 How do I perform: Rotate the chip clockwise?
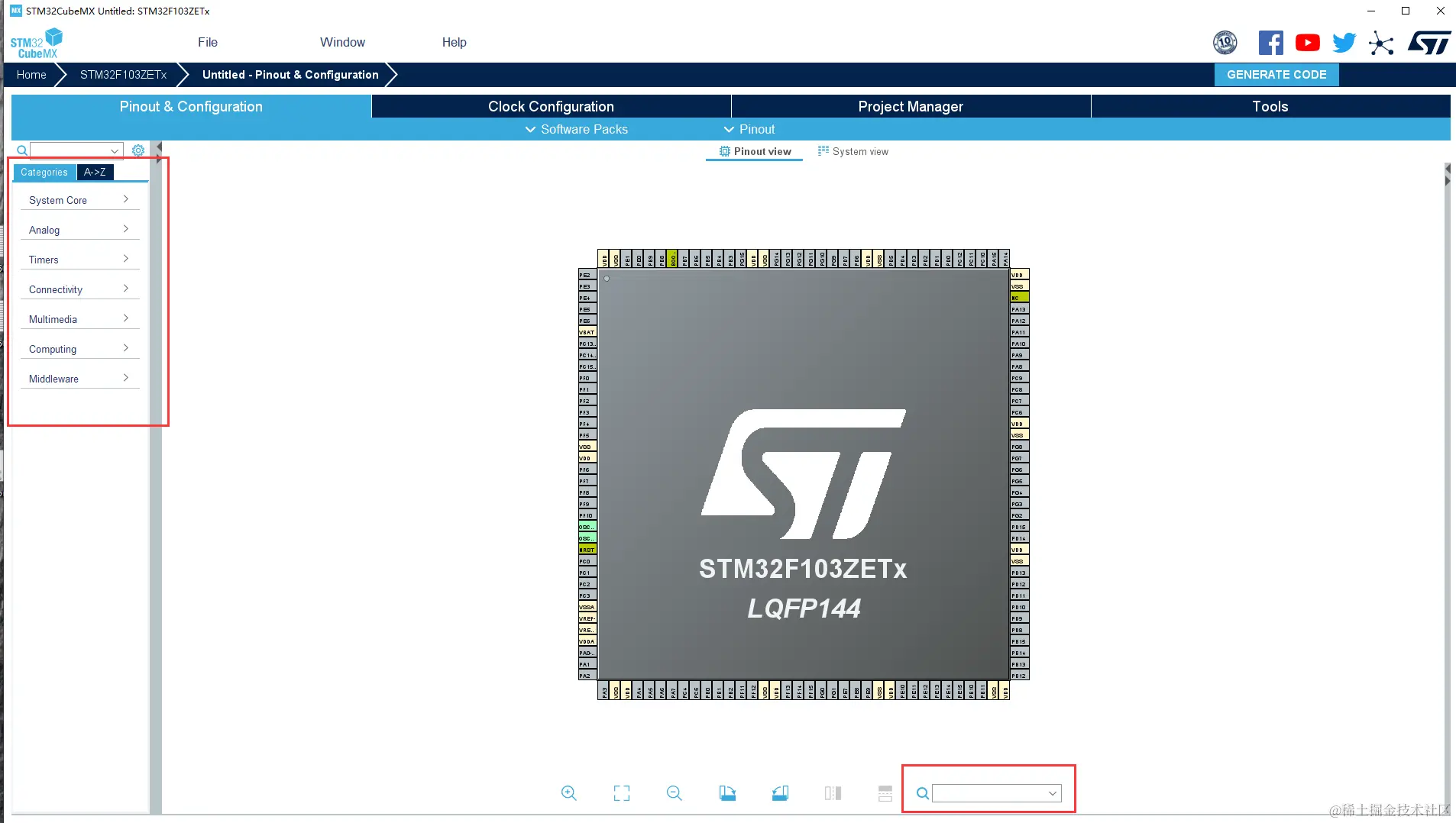[727, 793]
